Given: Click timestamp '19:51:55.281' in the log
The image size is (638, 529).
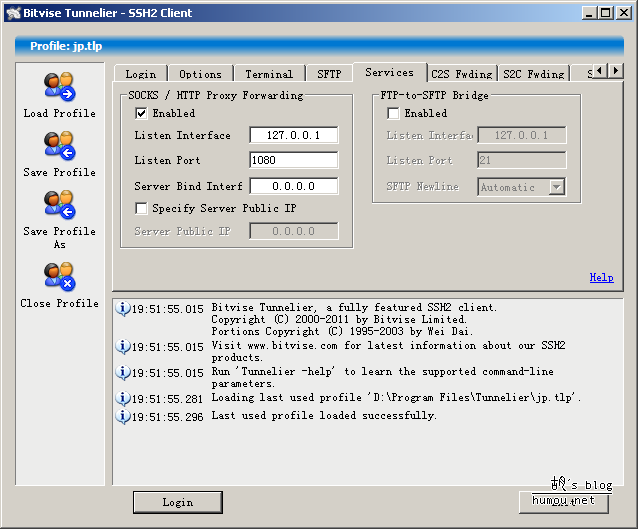Looking at the screenshot, I should pos(168,399).
